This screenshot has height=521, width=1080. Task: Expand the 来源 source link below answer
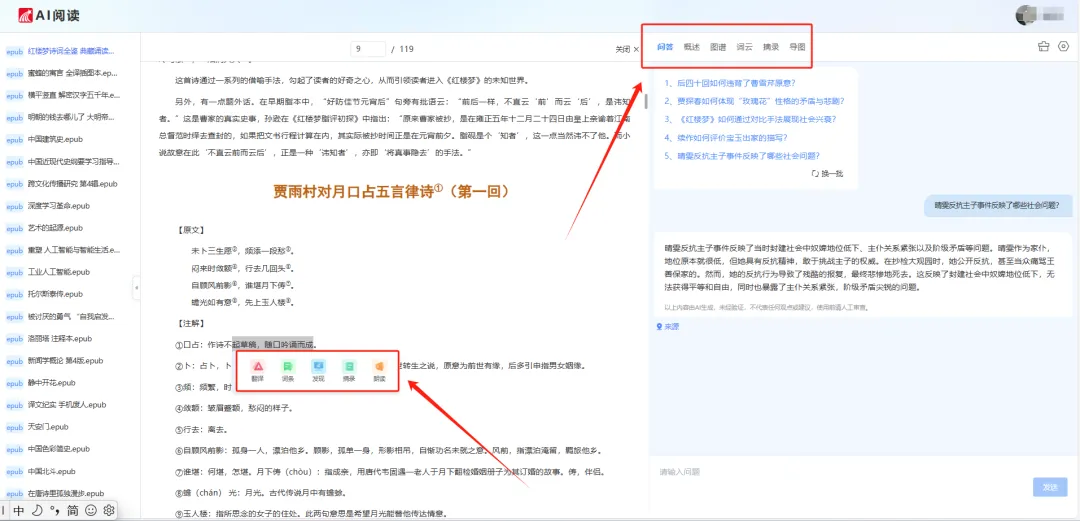click(x=667, y=327)
